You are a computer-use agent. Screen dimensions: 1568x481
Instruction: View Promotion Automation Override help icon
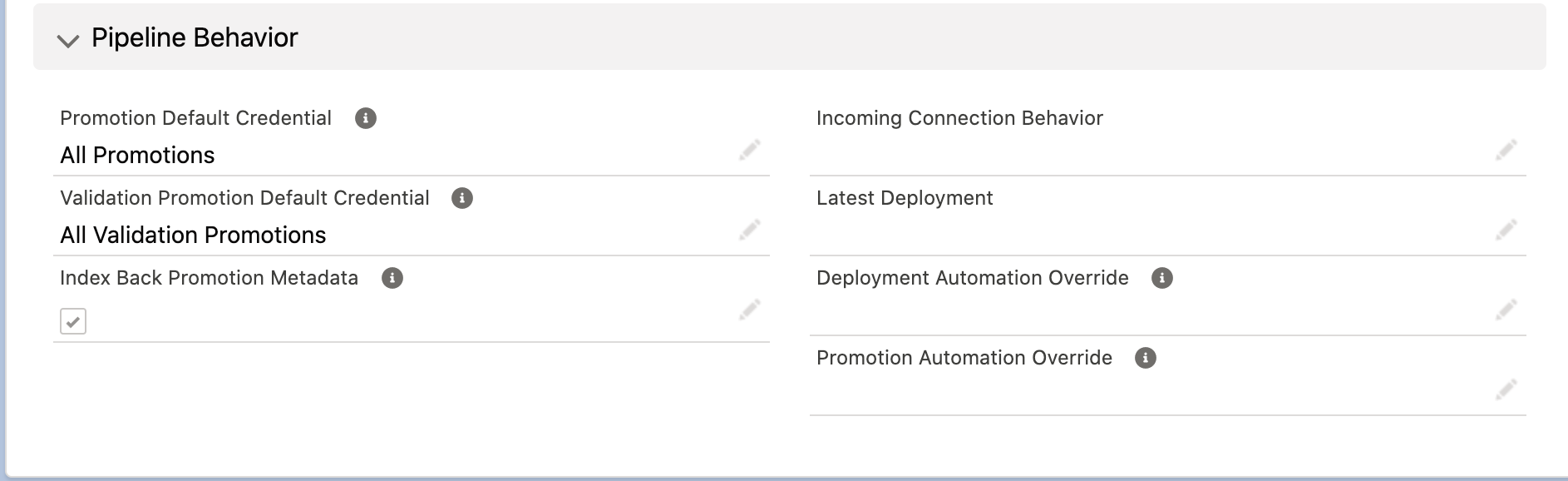(1146, 358)
